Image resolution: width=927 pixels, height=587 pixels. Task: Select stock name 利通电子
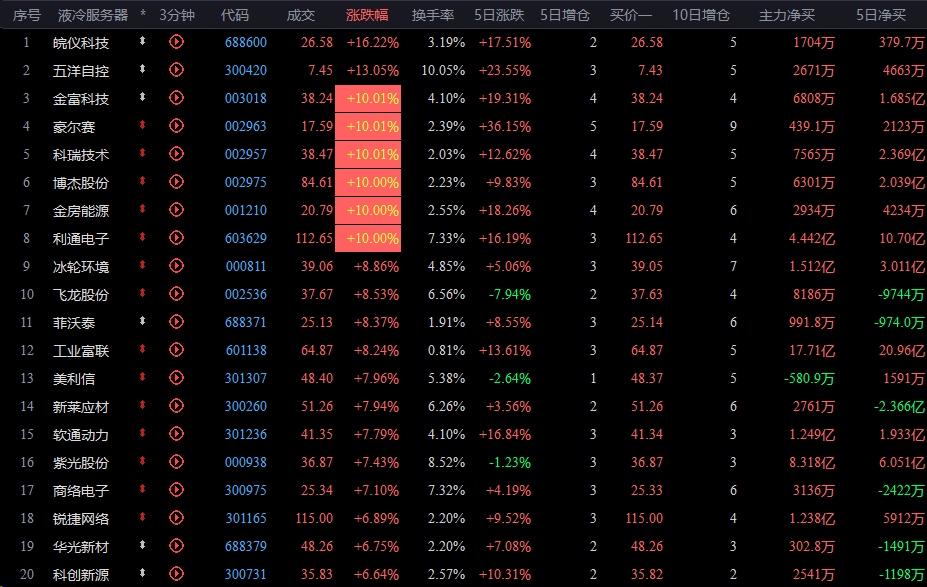click(81, 239)
